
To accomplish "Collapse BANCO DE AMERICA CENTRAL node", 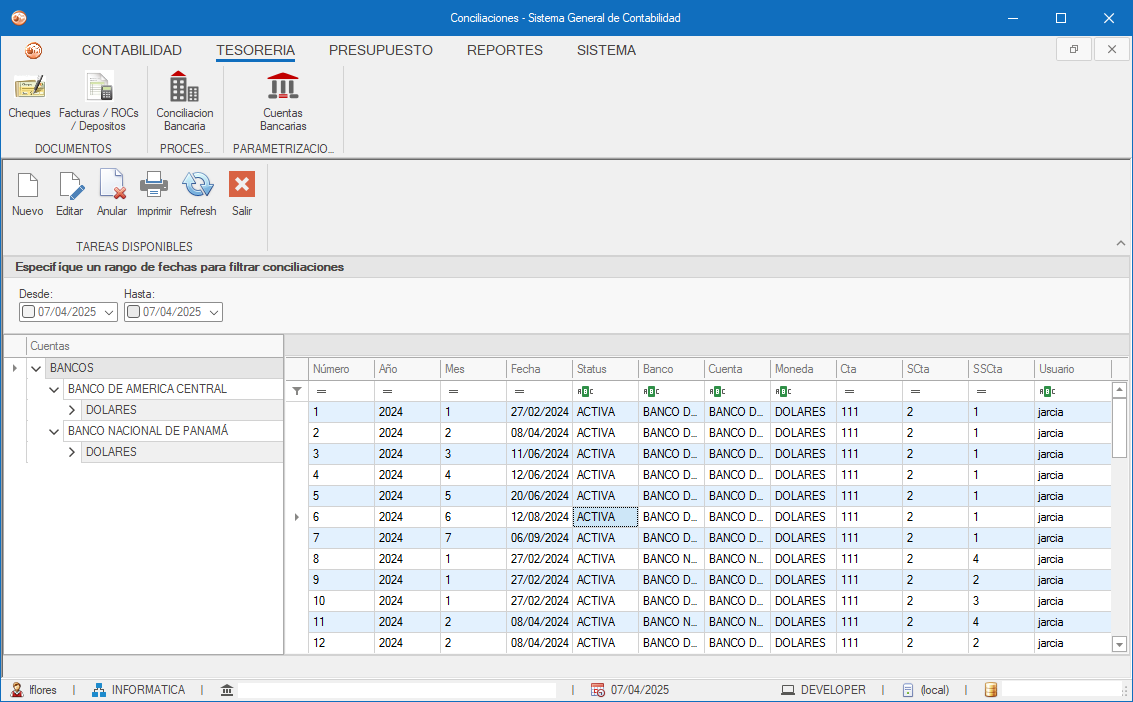I will pyautogui.click(x=53, y=389).
